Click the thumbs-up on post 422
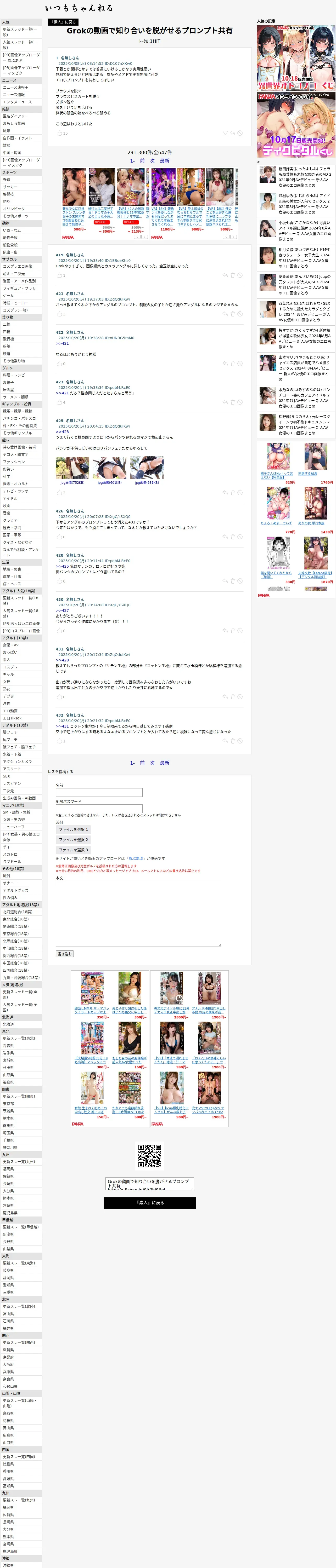The height and width of the screenshot is (1568, 336). click(59, 364)
